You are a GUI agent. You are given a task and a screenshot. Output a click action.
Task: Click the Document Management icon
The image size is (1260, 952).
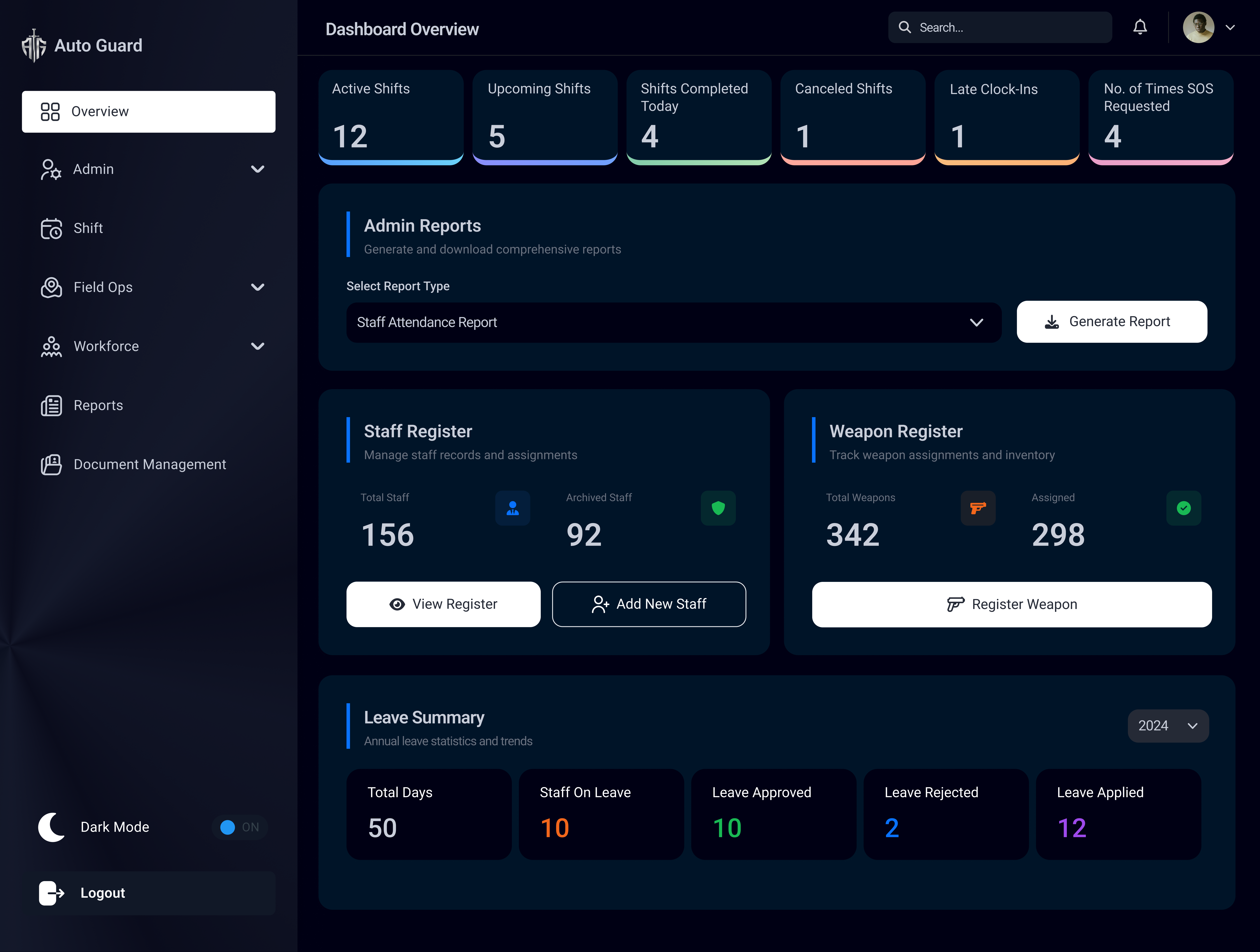(x=51, y=464)
